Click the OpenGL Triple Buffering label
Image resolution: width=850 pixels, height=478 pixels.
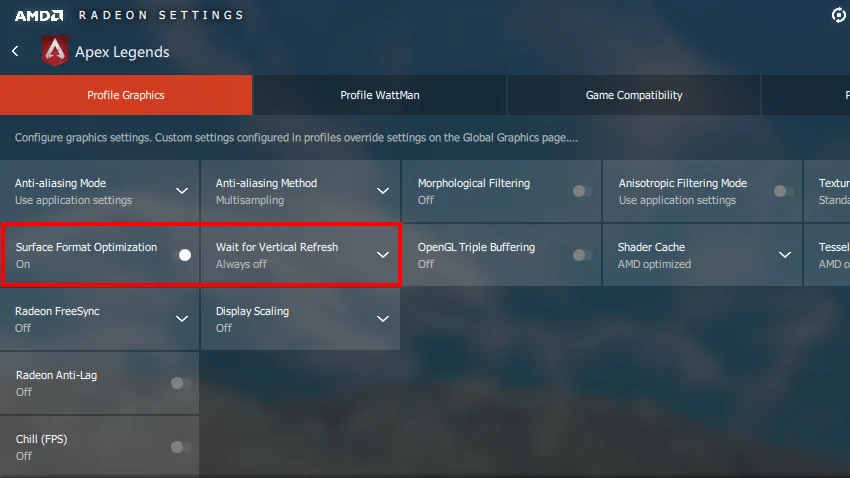pos(476,247)
